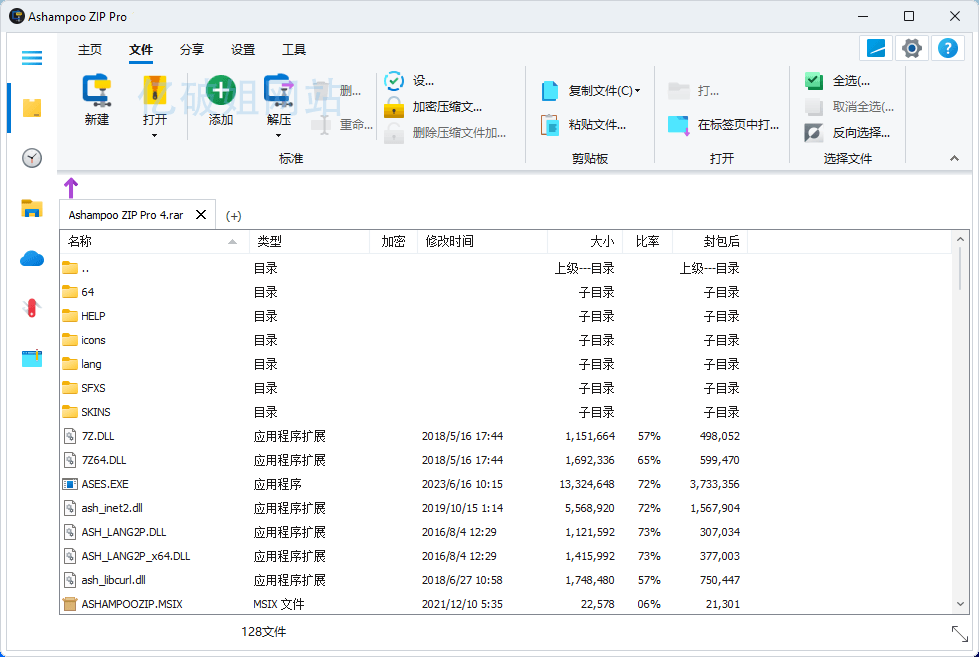
Task: Click the New archive (新建) icon
Action: [97, 91]
